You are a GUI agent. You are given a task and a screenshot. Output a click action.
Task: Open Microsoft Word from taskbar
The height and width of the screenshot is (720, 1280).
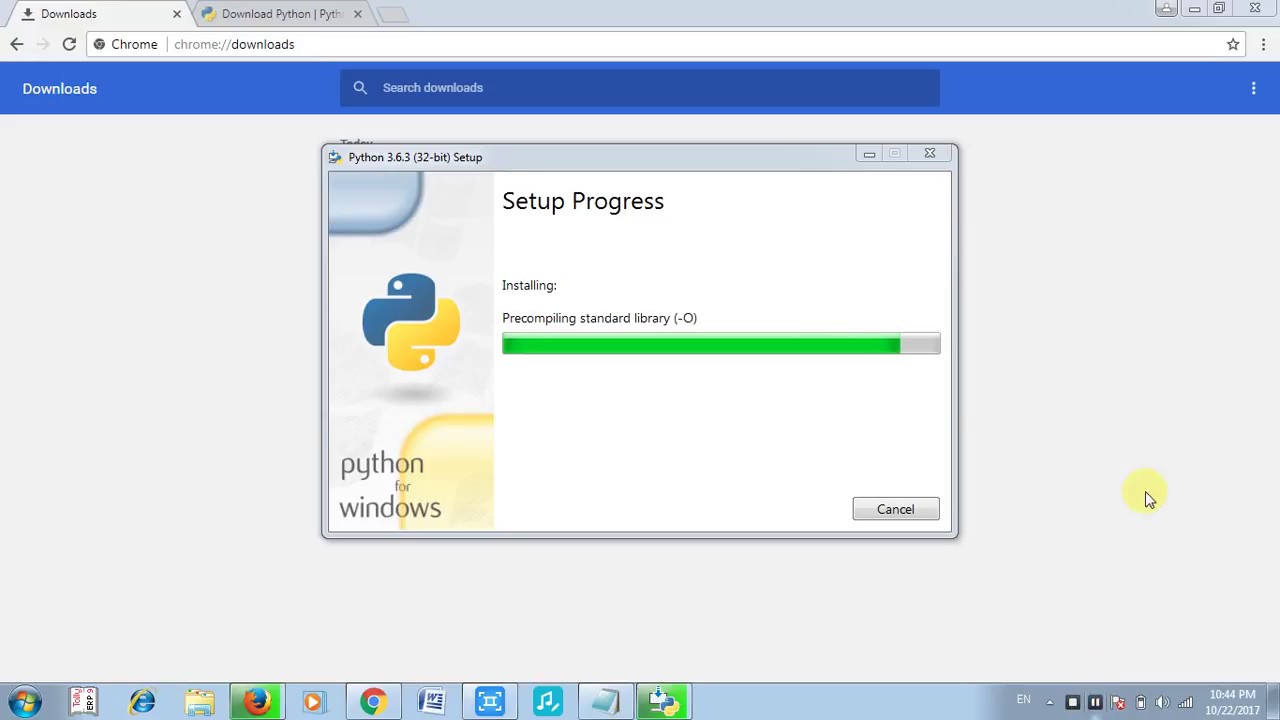click(432, 702)
